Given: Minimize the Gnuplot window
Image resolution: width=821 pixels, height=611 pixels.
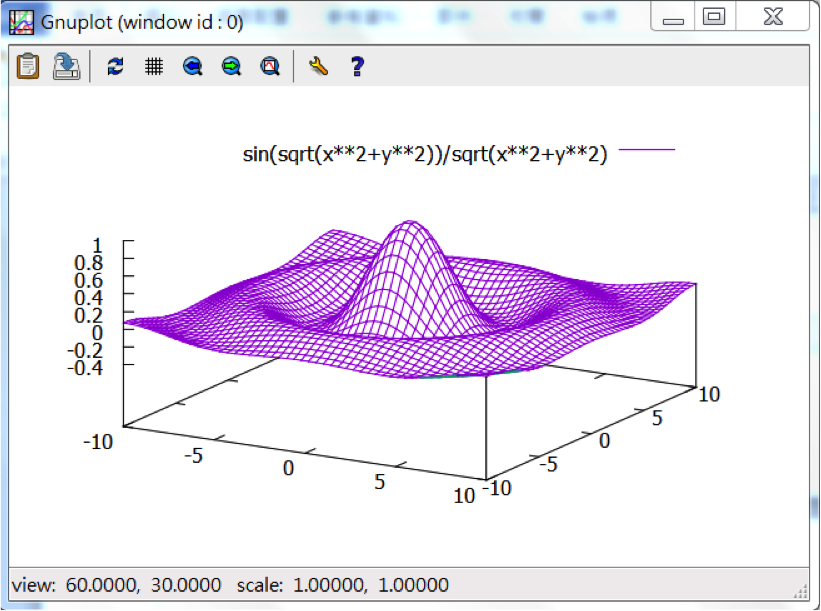Looking at the screenshot, I should point(674,18).
